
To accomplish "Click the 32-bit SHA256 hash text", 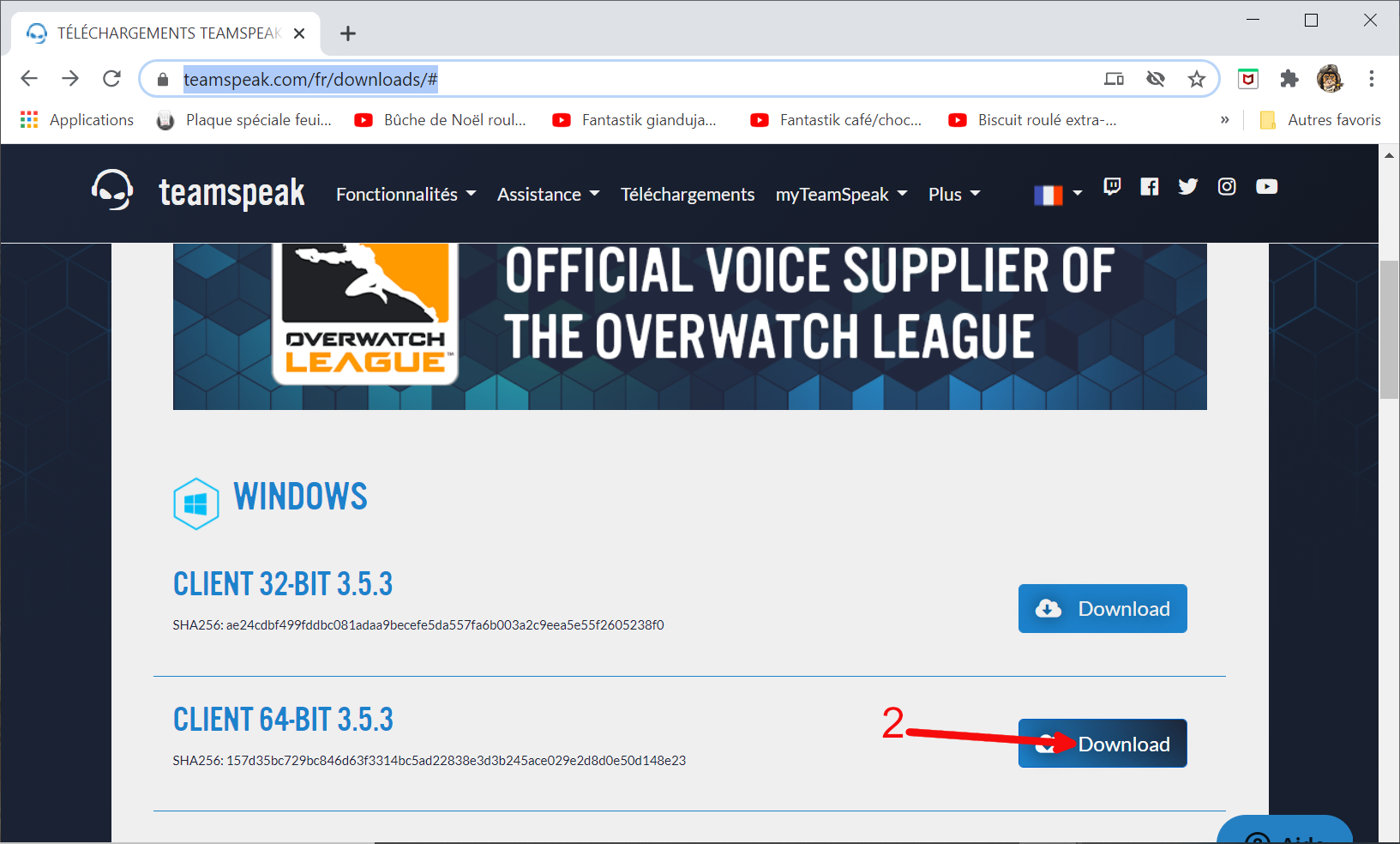I will tap(418, 625).
